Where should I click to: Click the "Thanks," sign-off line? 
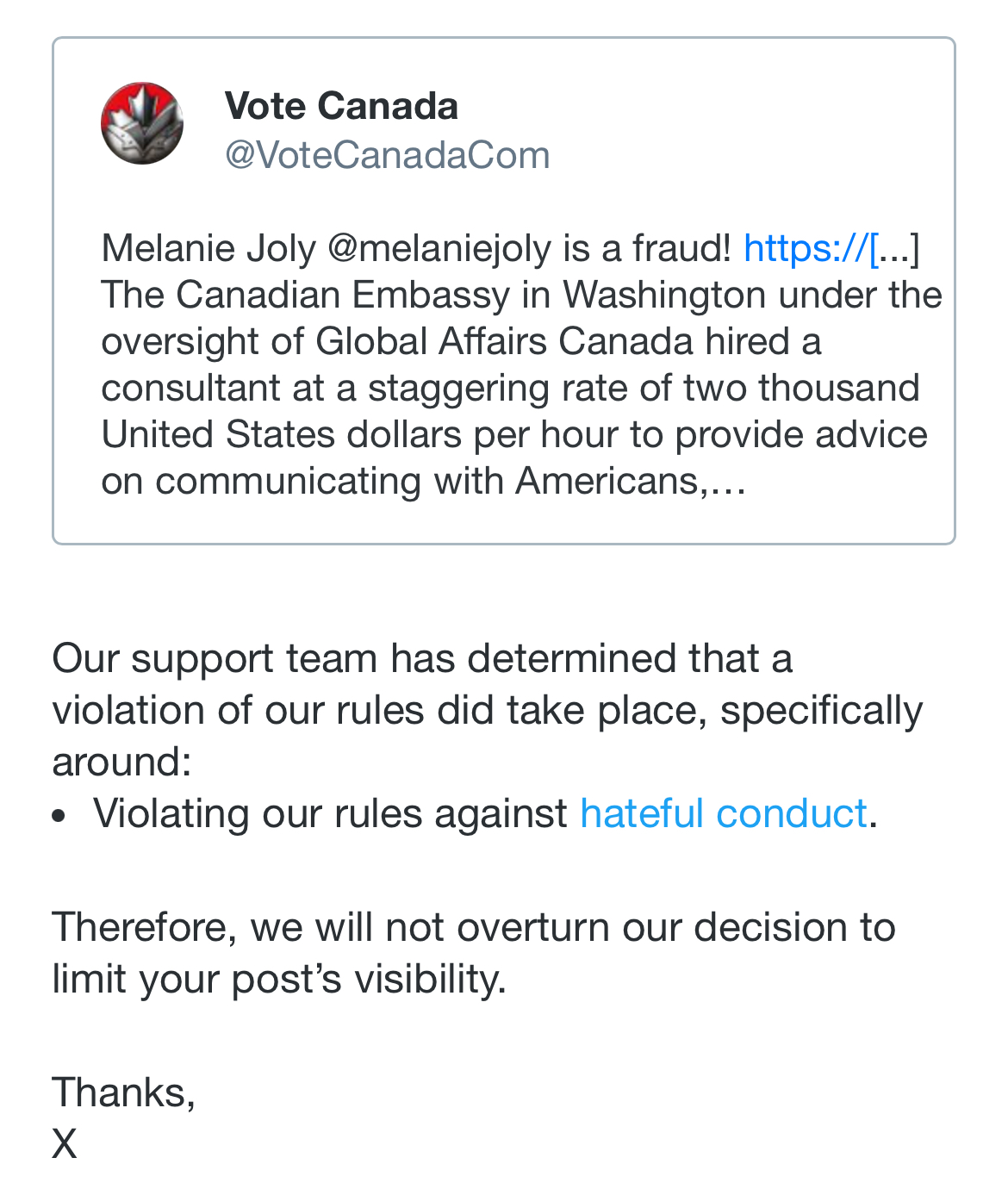pos(124,1093)
